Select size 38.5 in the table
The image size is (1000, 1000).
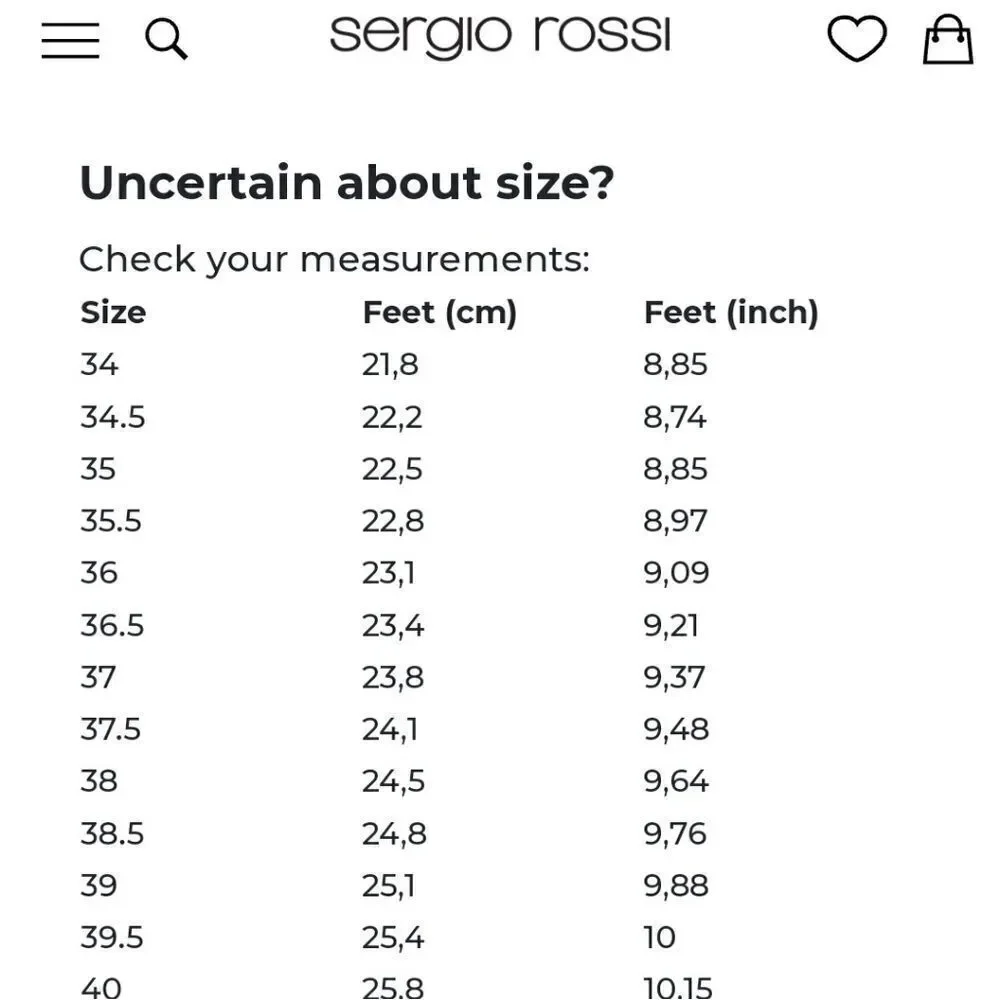[112, 834]
